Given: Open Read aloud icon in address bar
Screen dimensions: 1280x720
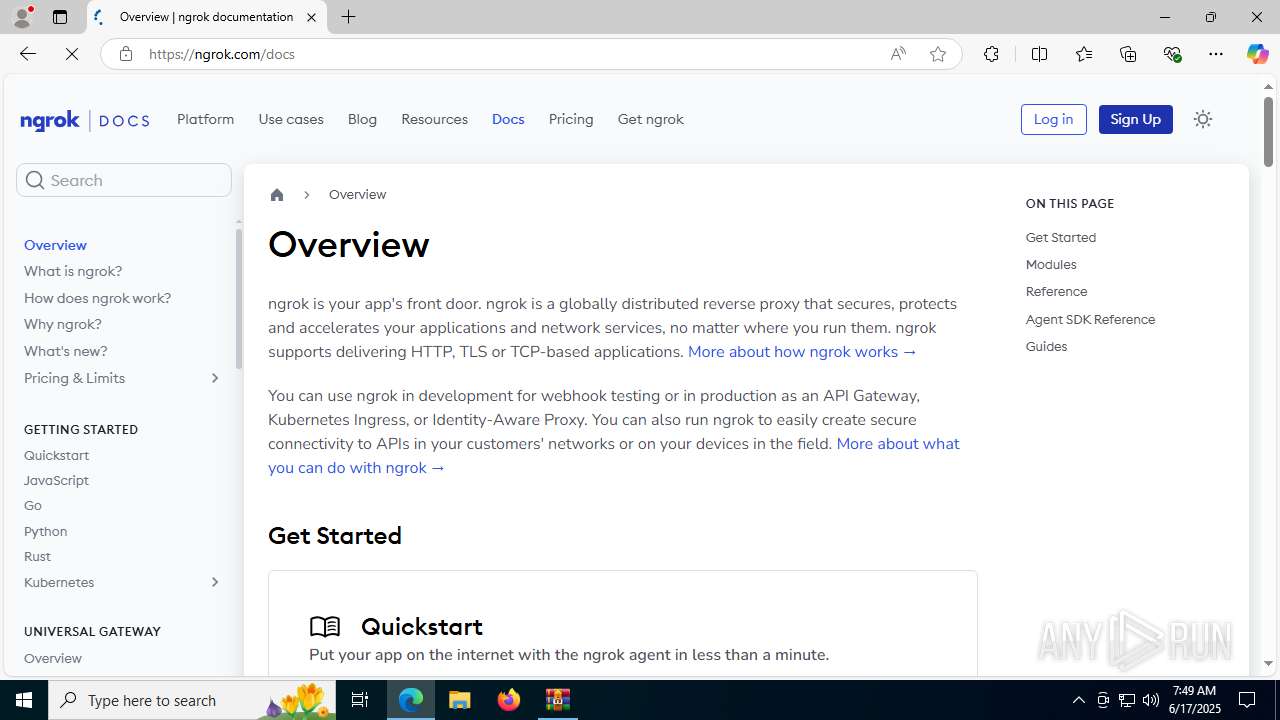Looking at the screenshot, I should pyautogui.click(x=898, y=54).
